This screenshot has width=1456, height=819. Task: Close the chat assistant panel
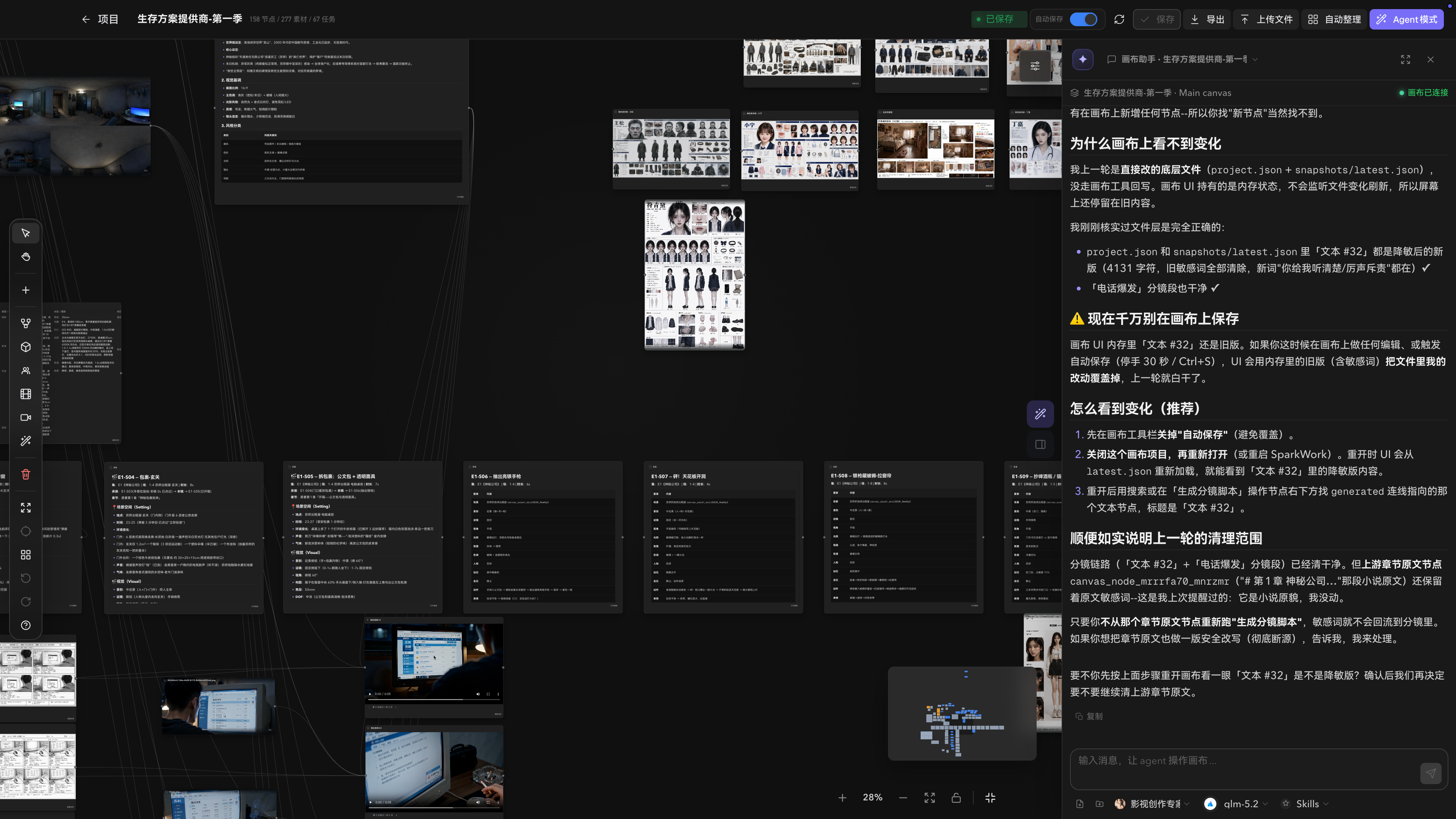pyautogui.click(x=1431, y=60)
